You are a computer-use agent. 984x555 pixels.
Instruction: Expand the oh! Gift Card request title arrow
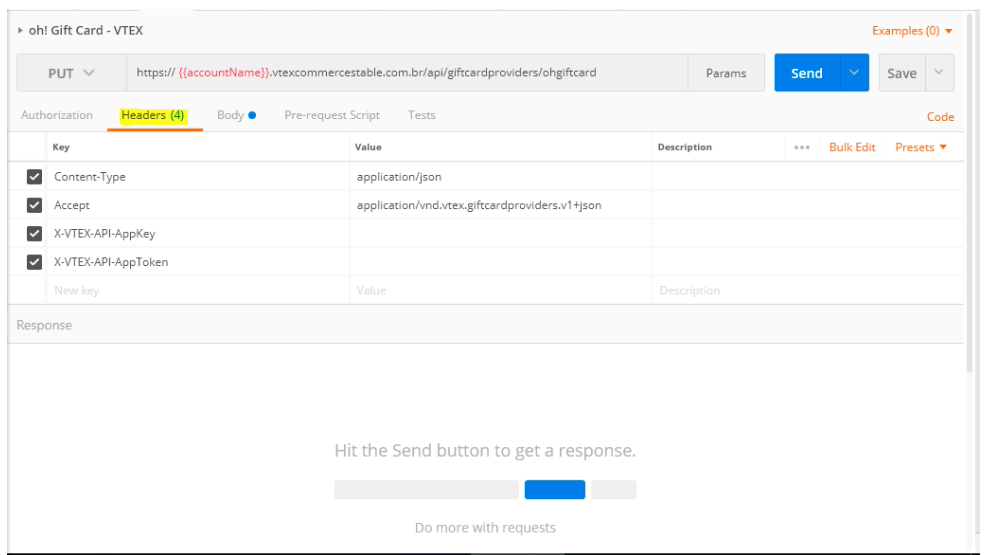click(21, 31)
